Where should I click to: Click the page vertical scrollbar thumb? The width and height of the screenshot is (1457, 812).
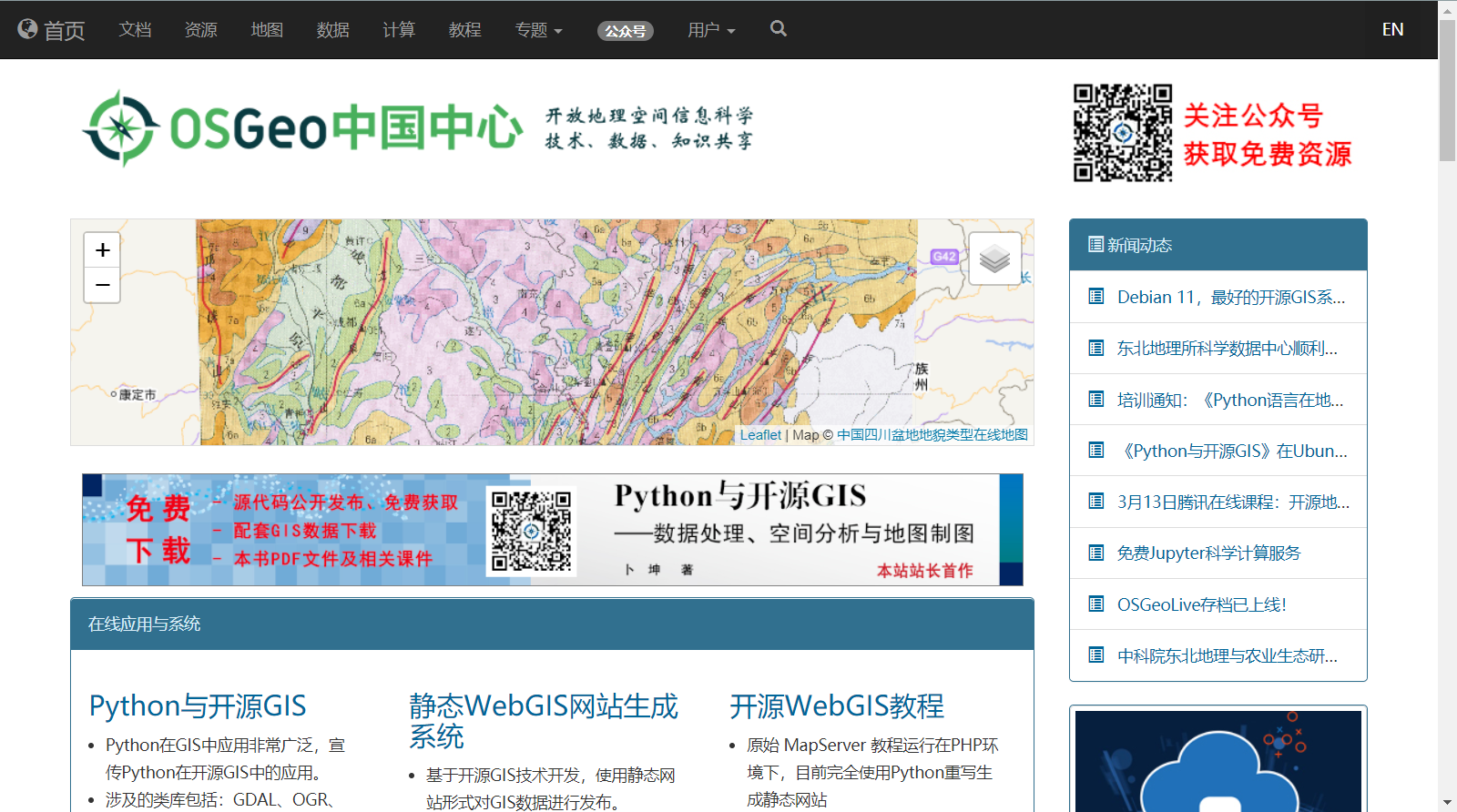click(x=1447, y=91)
